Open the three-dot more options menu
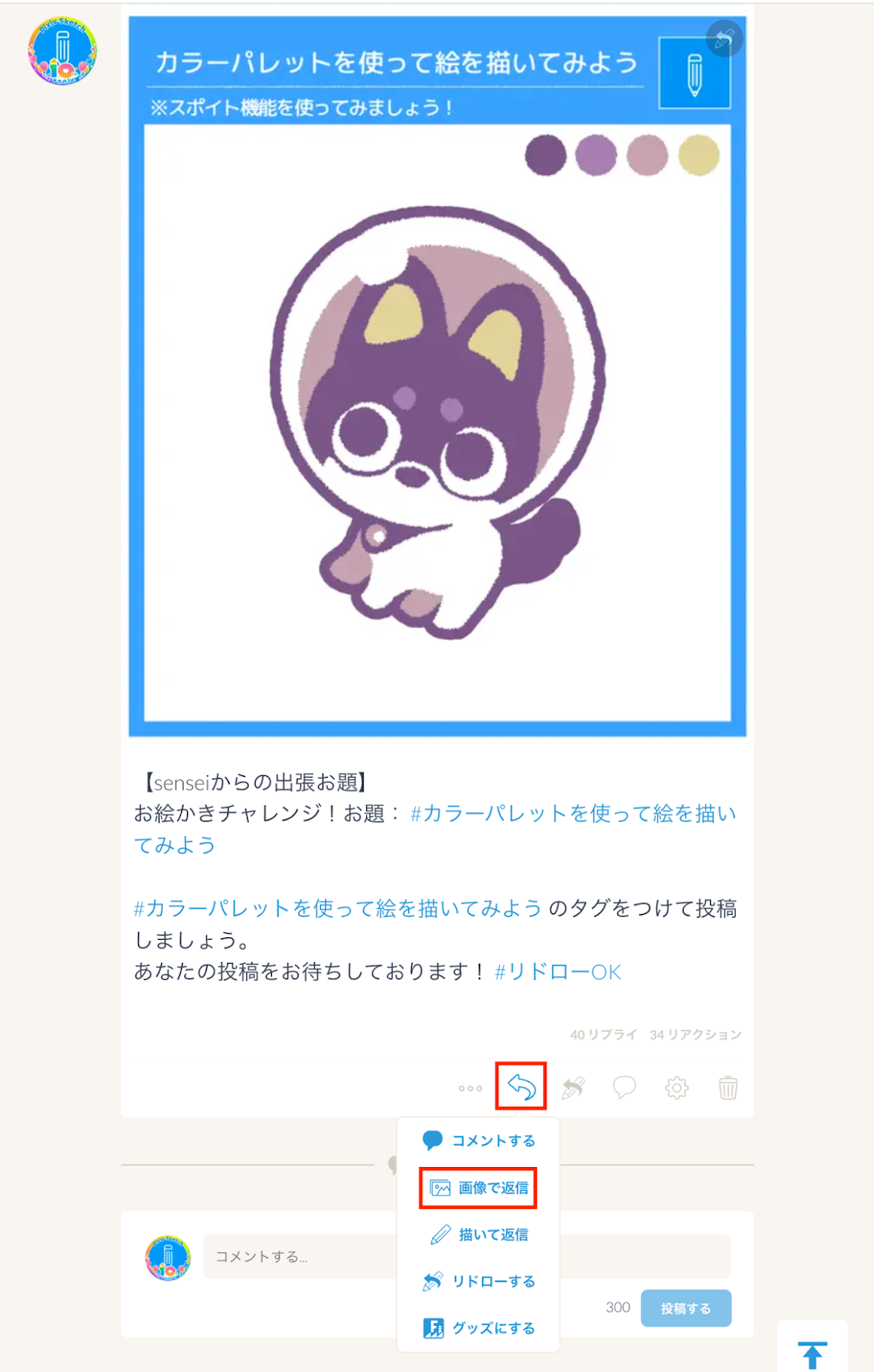Viewport: 874px width, 1372px height. (470, 1088)
